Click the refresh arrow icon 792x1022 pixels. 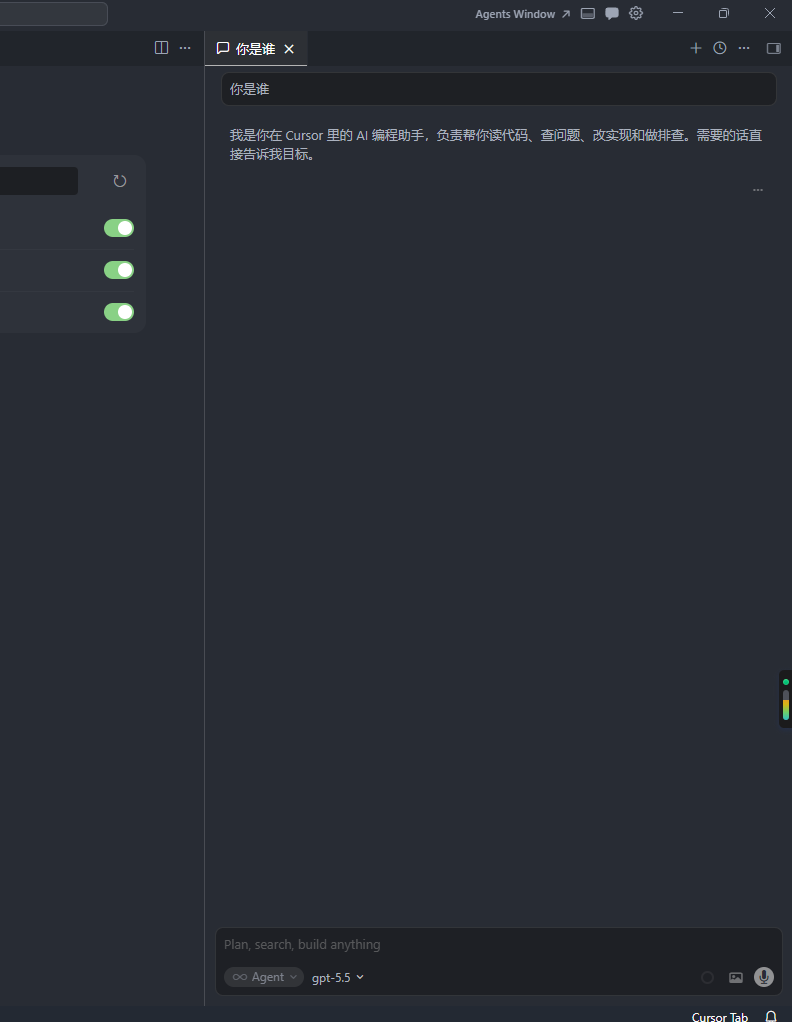(x=120, y=181)
